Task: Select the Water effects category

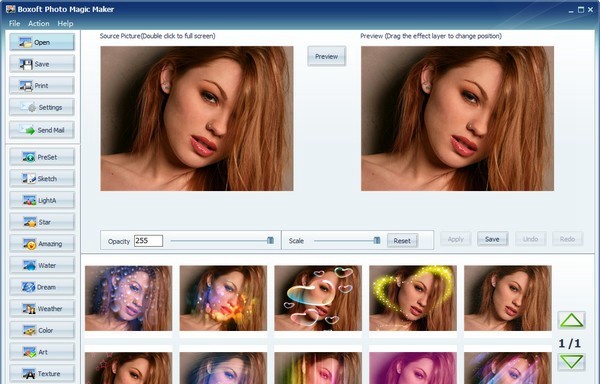Action: tap(42, 265)
